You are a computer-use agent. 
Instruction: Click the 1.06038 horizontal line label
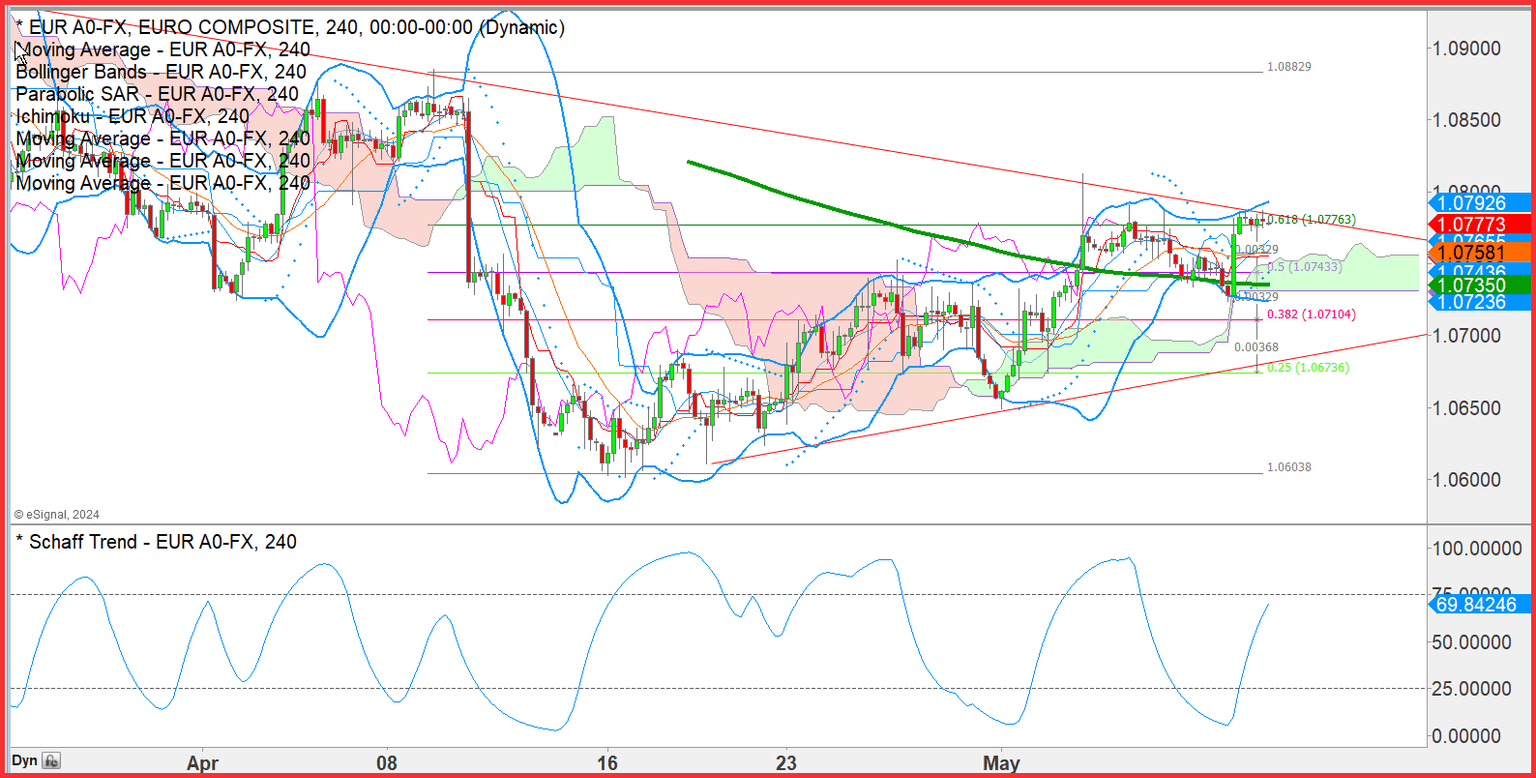point(1288,467)
